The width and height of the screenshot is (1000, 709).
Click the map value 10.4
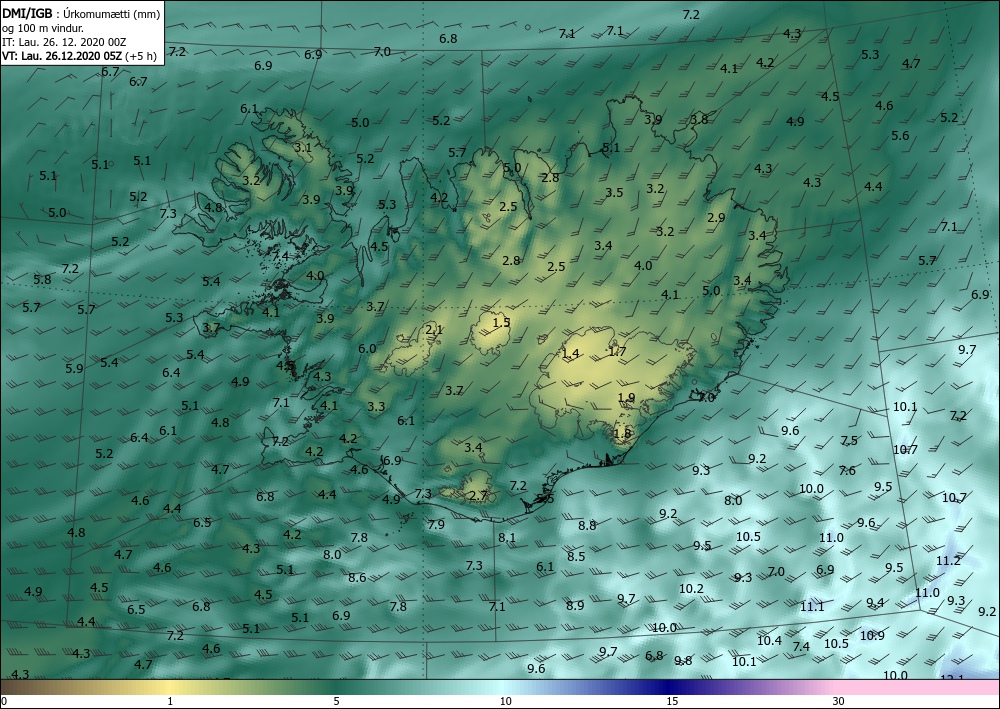coord(769,641)
